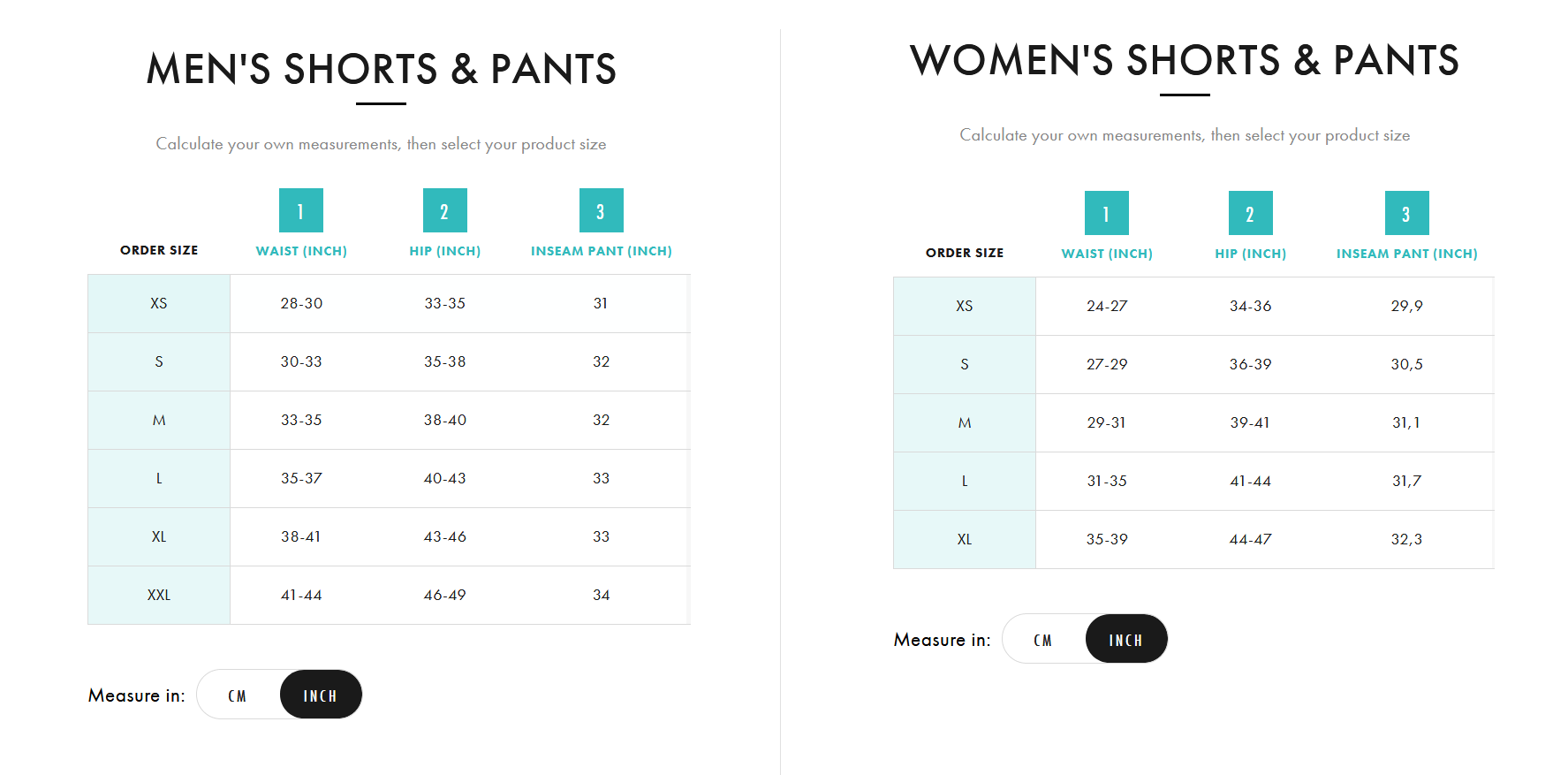Click the men's INSEAM PANT (INCH) header
This screenshot has height=775, width=1568.
tap(601, 251)
